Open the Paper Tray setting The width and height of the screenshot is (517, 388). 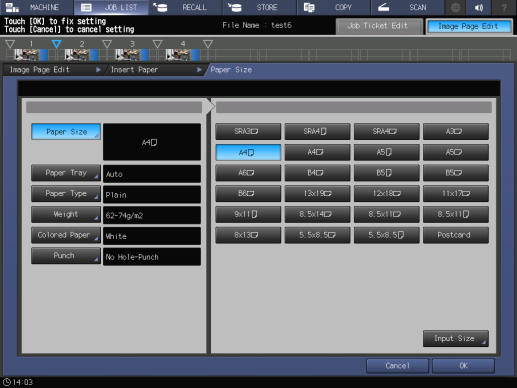point(66,173)
